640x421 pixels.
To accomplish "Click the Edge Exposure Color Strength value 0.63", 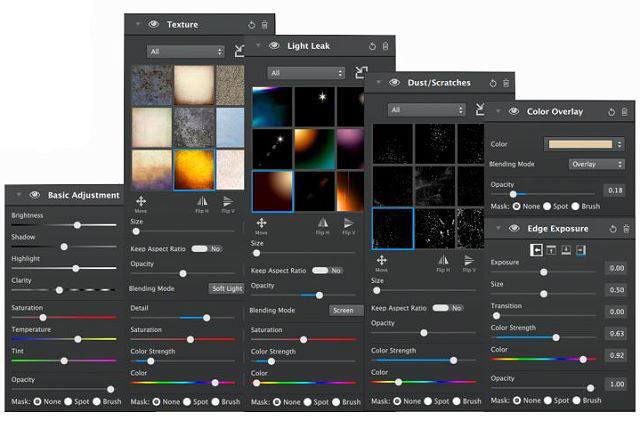I will pyautogui.click(x=616, y=334).
